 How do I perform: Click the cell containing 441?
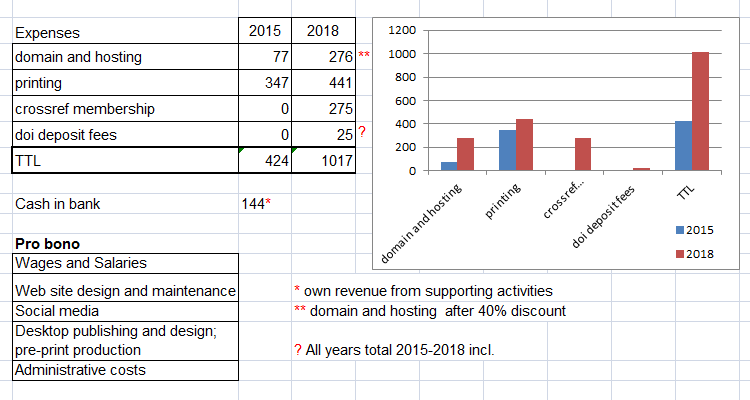coord(323,83)
